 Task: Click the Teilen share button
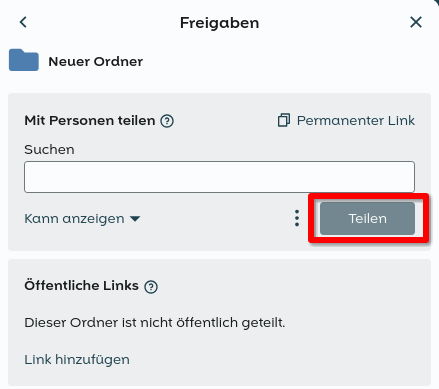click(x=367, y=218)
